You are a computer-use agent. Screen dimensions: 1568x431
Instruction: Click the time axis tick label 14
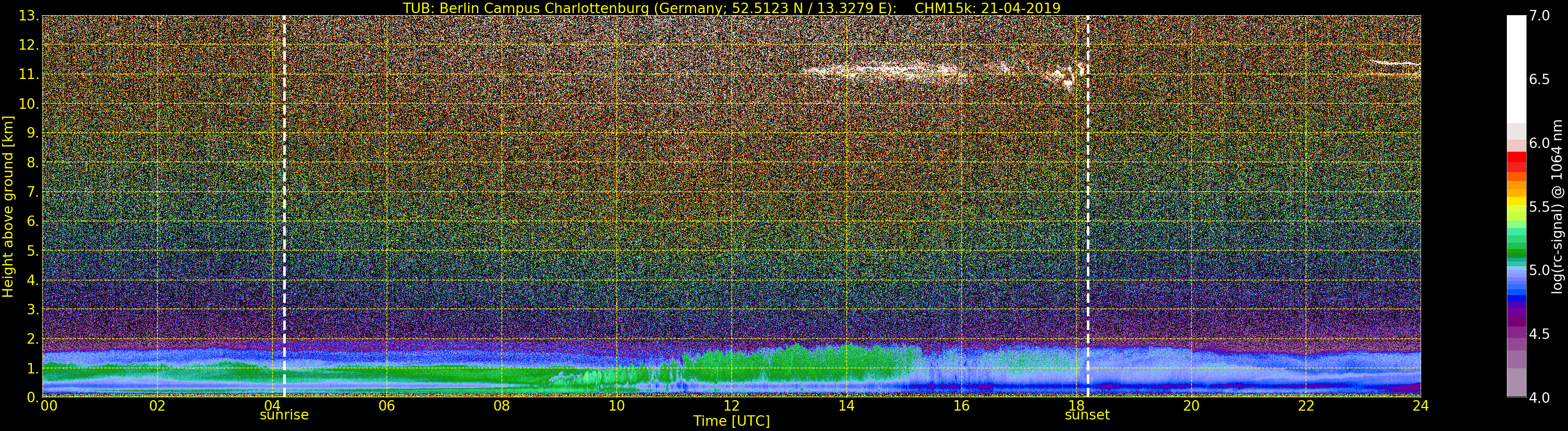846,406
